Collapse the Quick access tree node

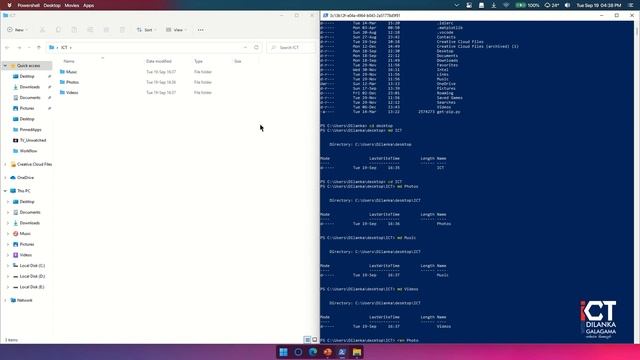point(5,66)
